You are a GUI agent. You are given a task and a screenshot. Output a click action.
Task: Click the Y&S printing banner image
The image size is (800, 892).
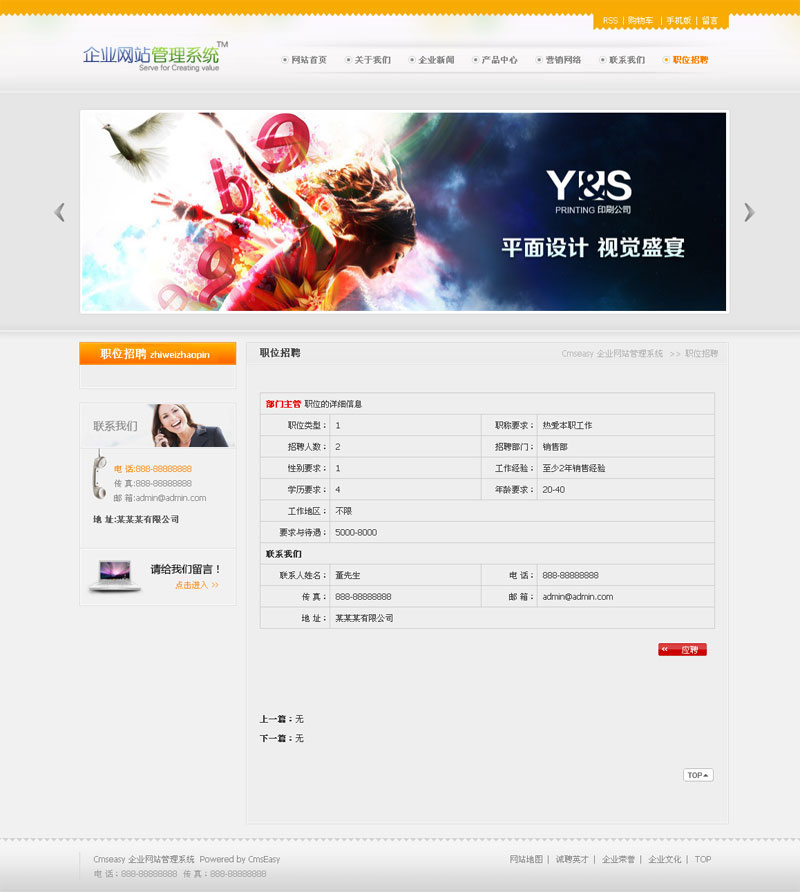tap(404, 211)
